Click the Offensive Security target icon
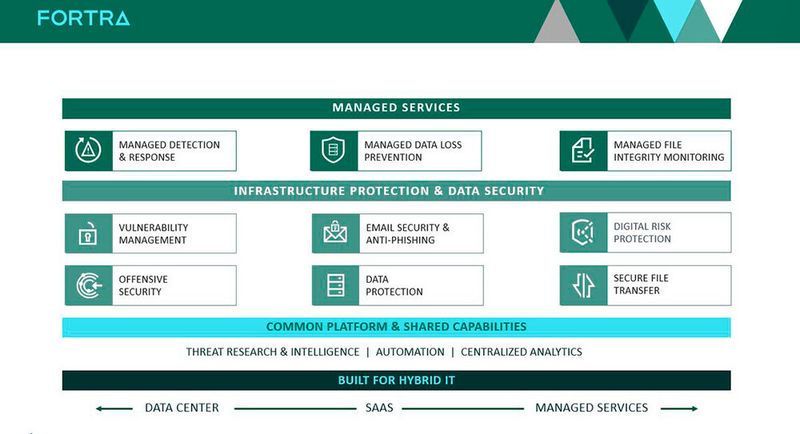This screenshot has height=434, width=800. pos(88,286)
